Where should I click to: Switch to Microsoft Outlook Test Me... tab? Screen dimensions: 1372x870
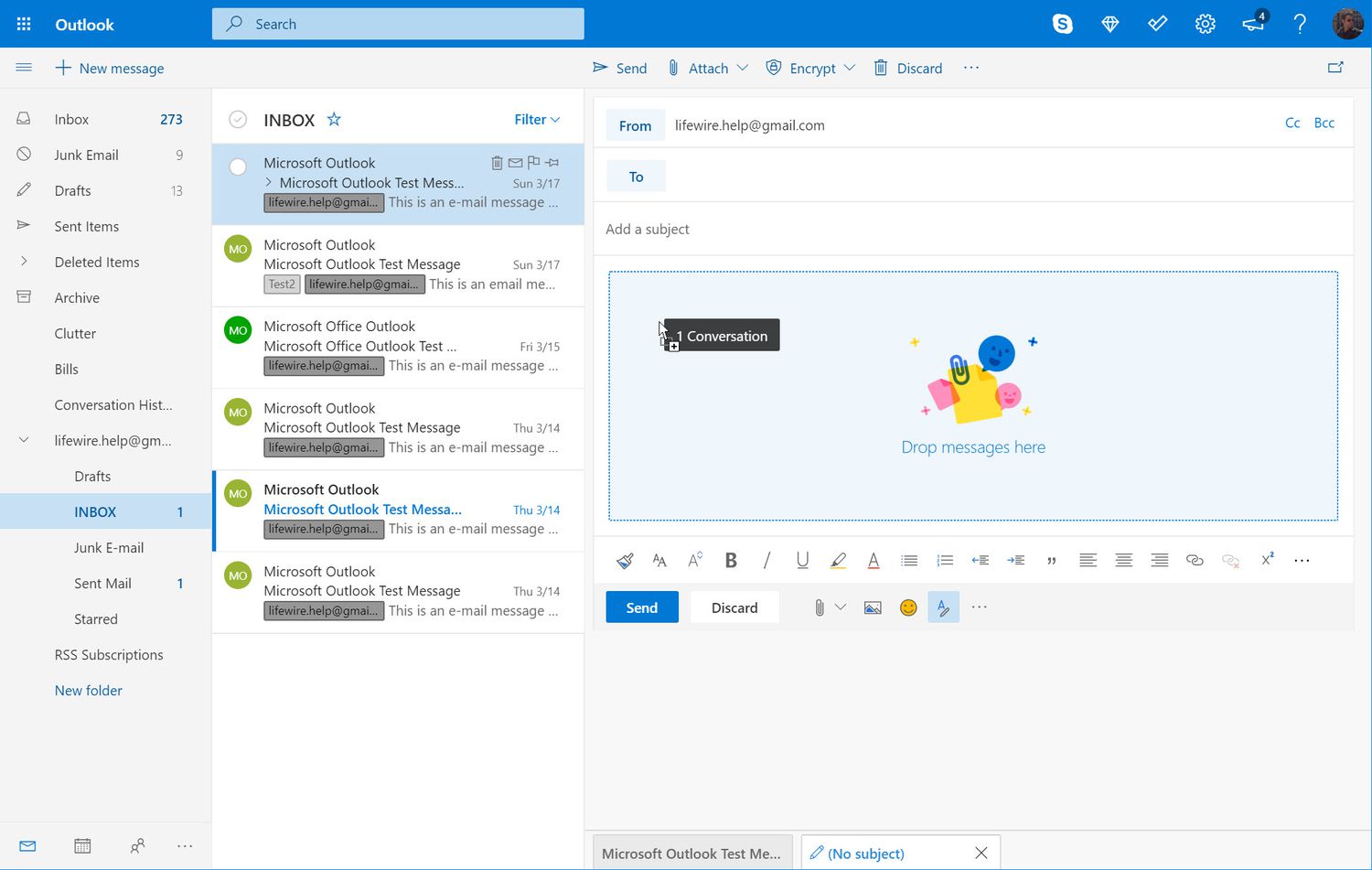[692, 853]
